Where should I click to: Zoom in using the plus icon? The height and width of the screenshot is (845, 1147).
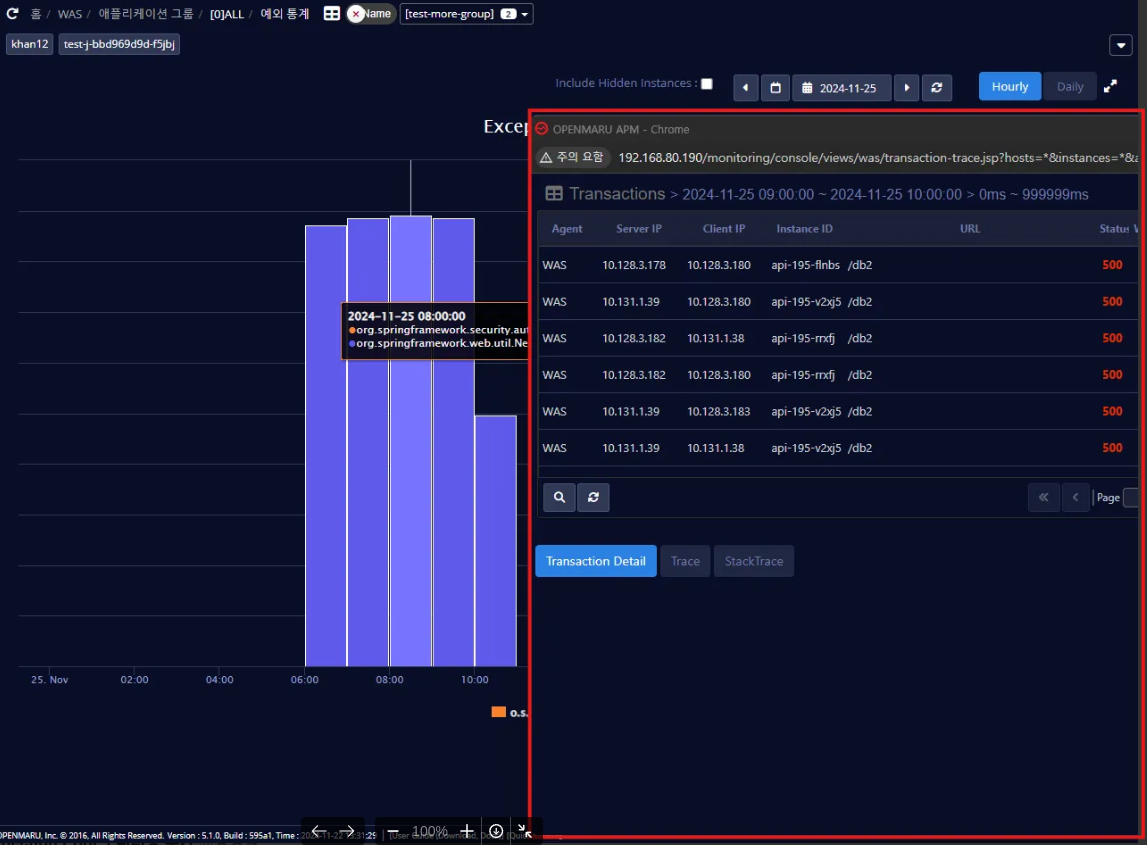(466, 831)
